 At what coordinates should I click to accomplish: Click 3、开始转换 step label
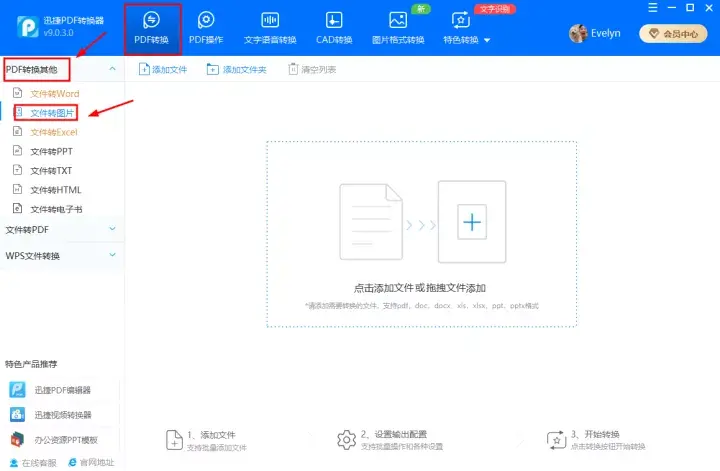(x=595, y=434)
